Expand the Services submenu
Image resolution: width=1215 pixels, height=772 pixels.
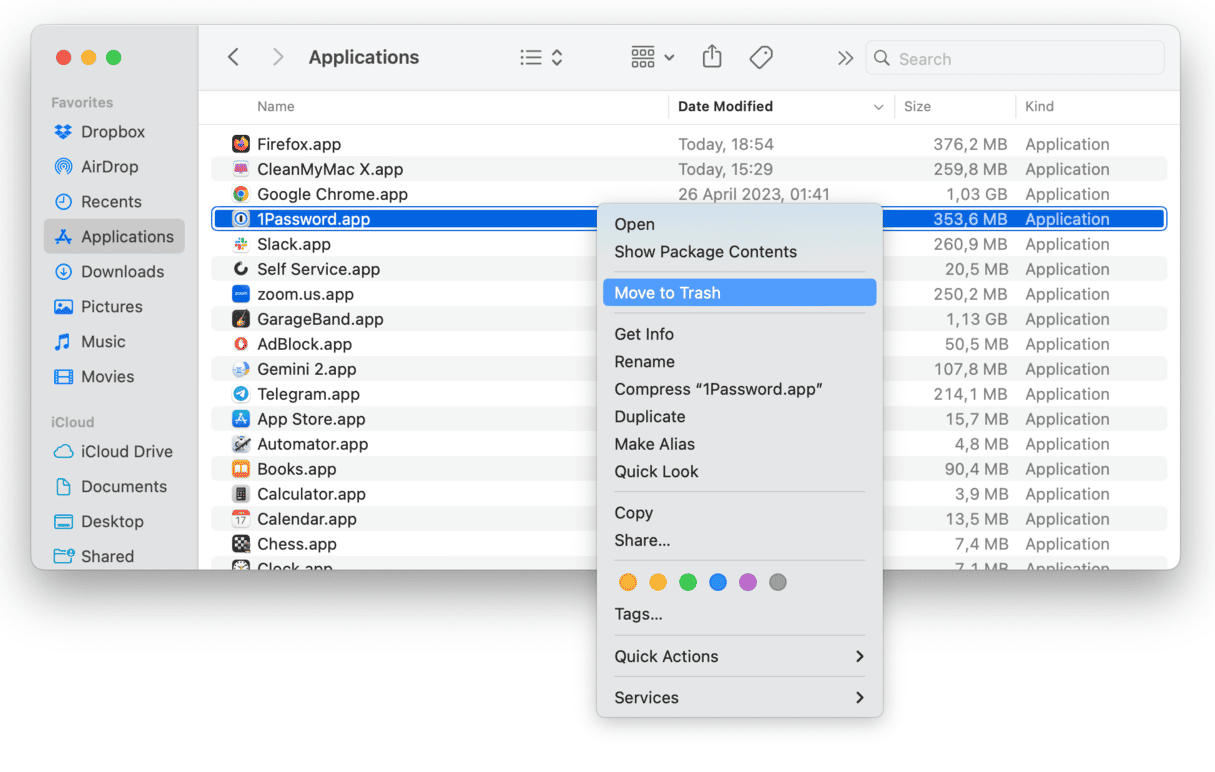click(x=739, y=698)
